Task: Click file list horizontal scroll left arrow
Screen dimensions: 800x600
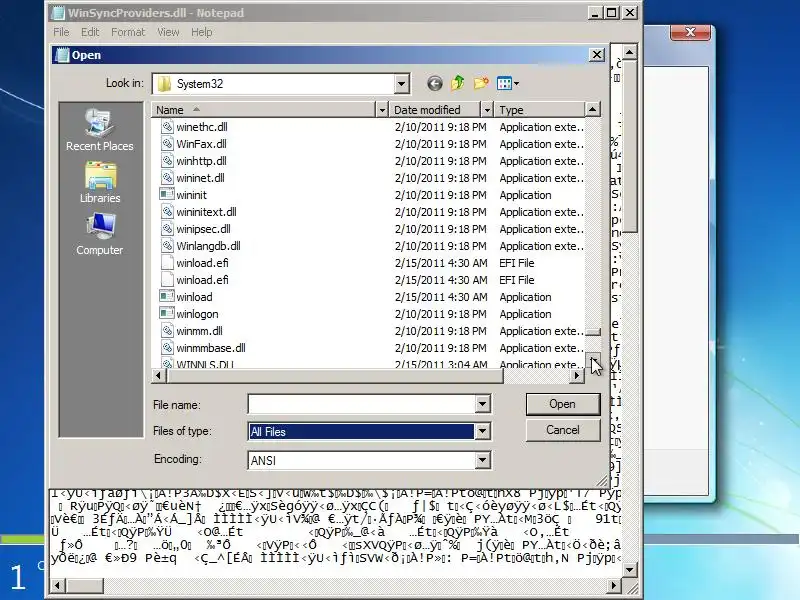Action: coord(159,376)
